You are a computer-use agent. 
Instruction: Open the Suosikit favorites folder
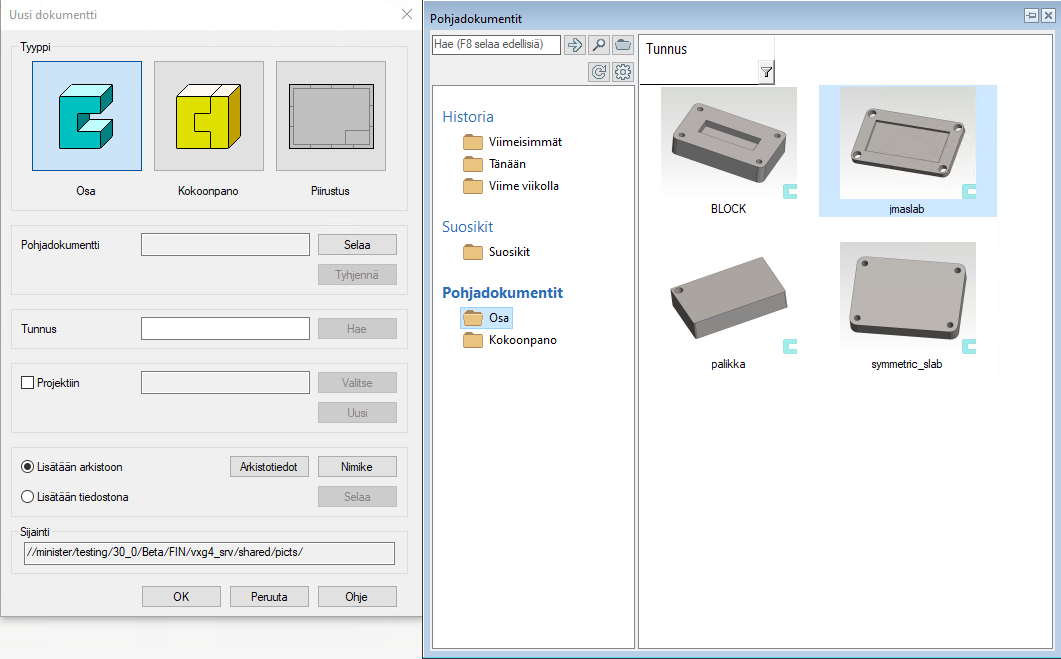[509, 252]
